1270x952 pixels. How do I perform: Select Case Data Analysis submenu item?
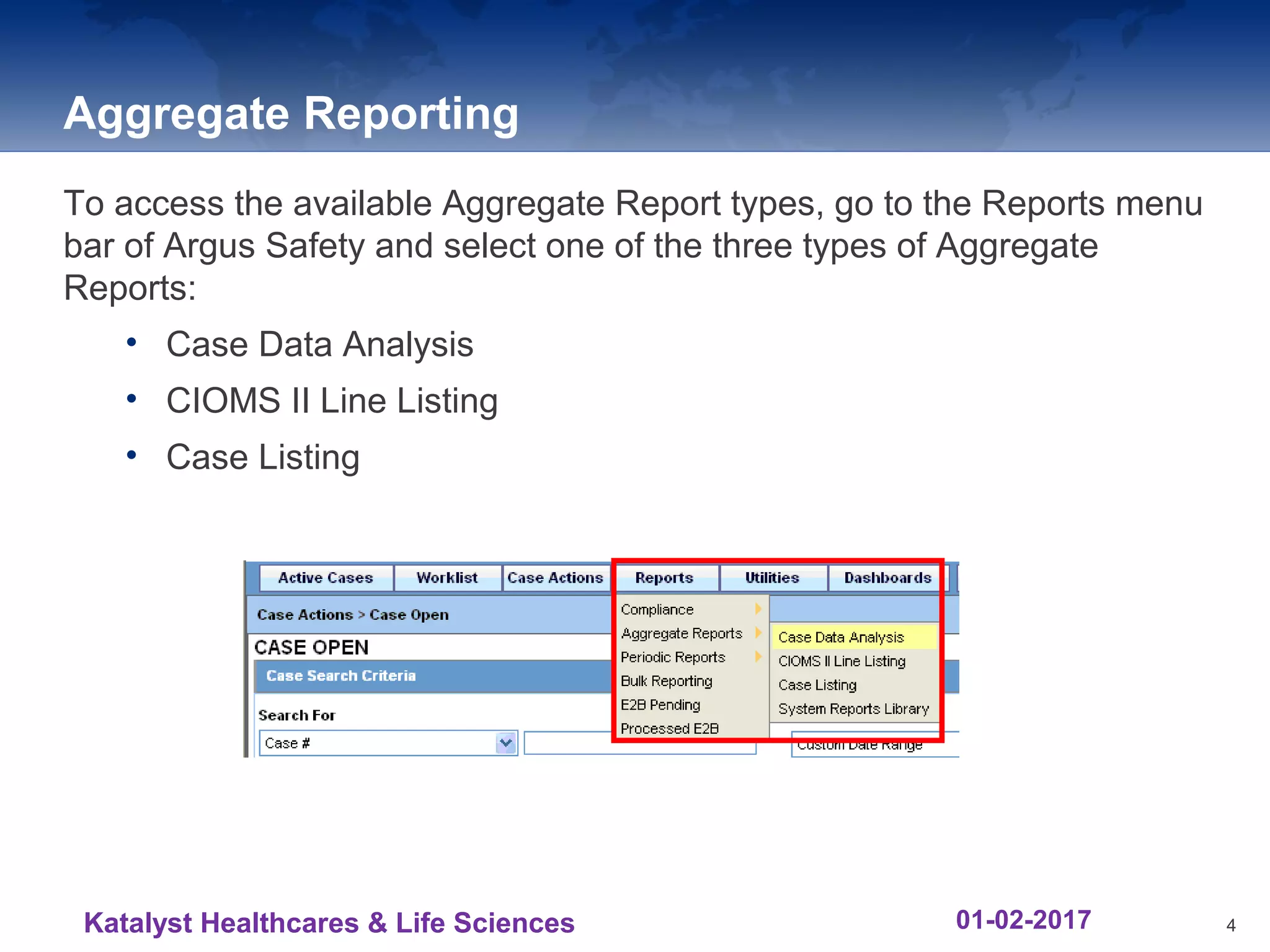point(854,637)
